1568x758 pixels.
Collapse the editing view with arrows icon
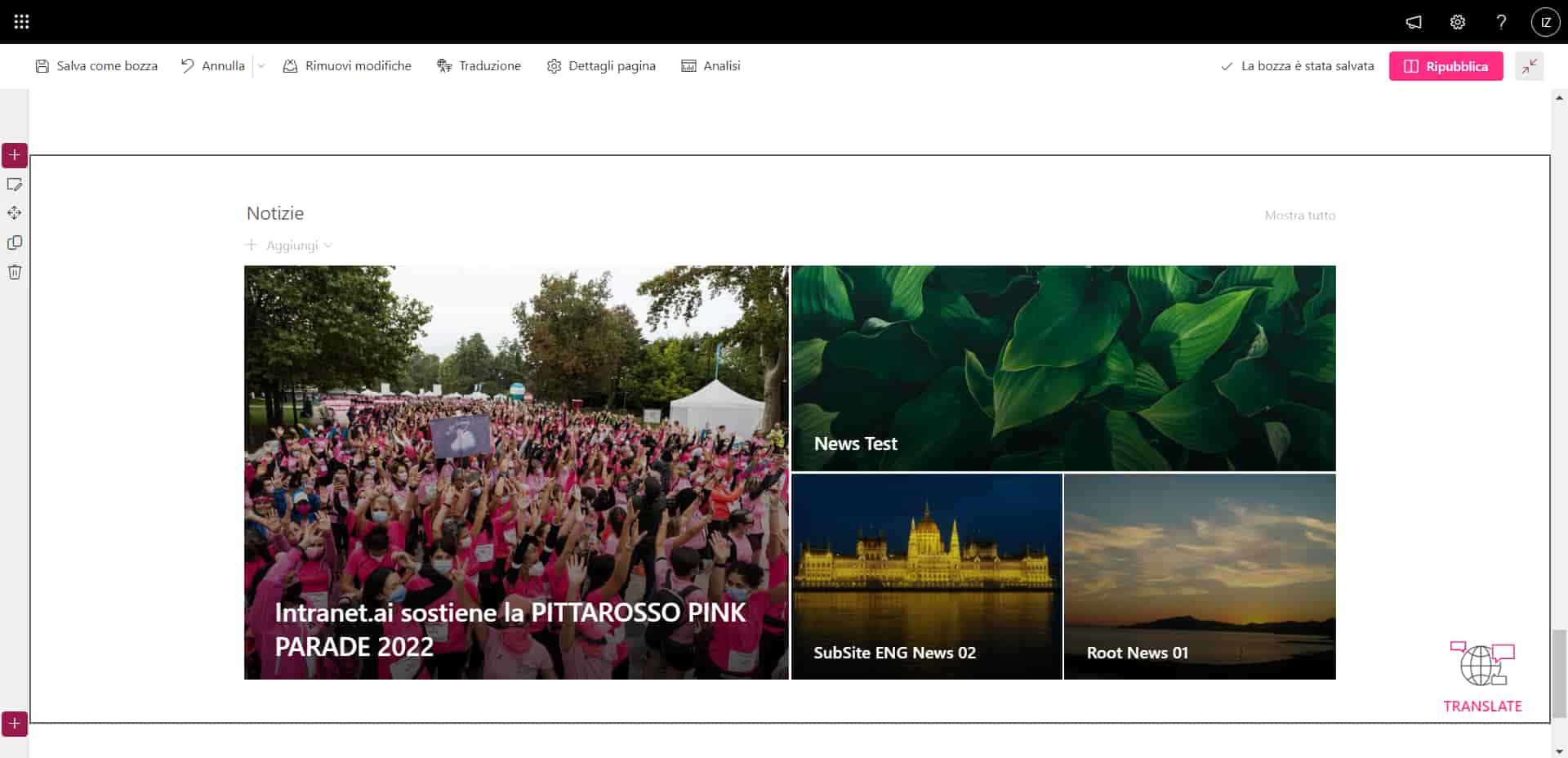tap(1530, 66)
